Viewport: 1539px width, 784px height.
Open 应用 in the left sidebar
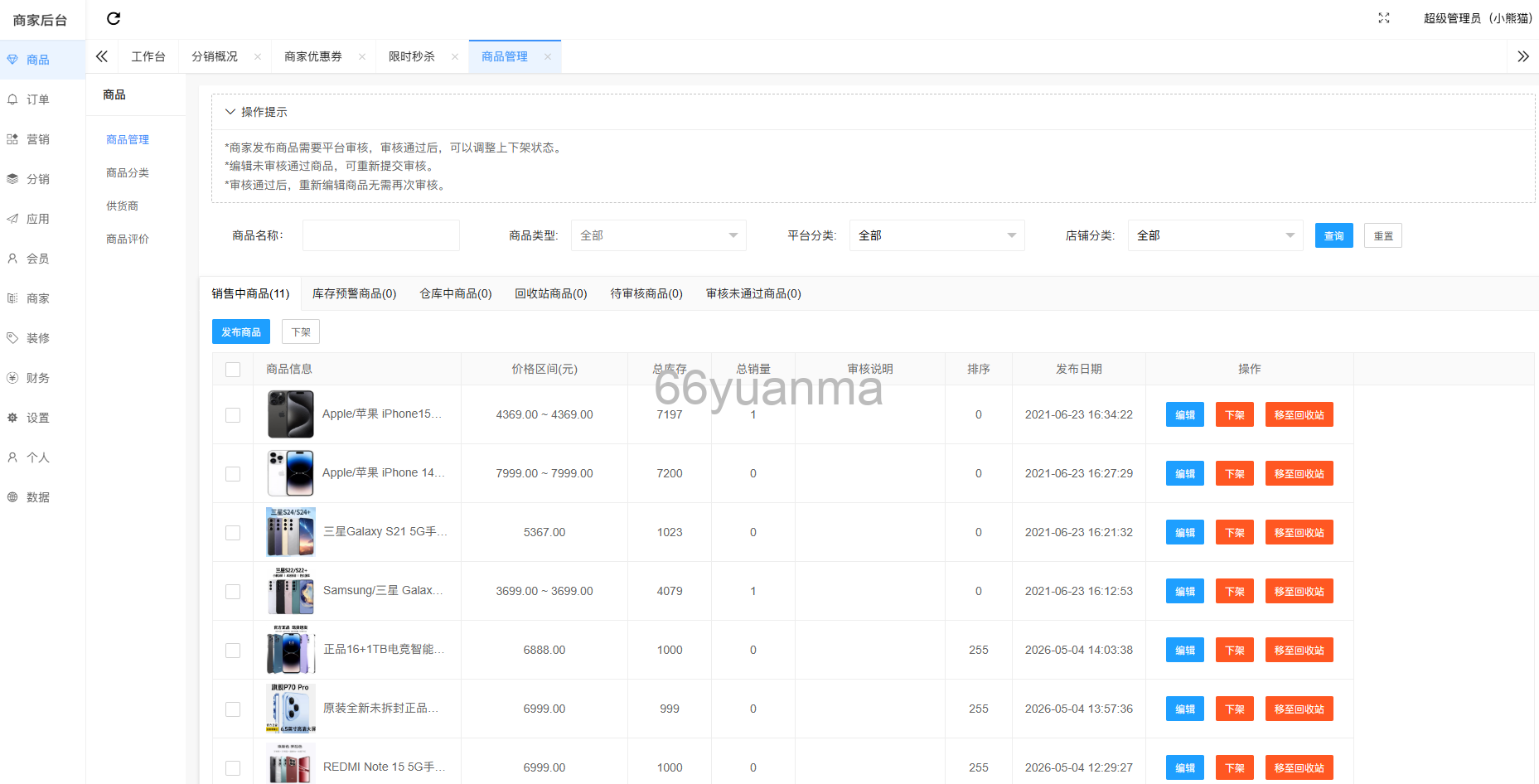click(x=42, y=219)
